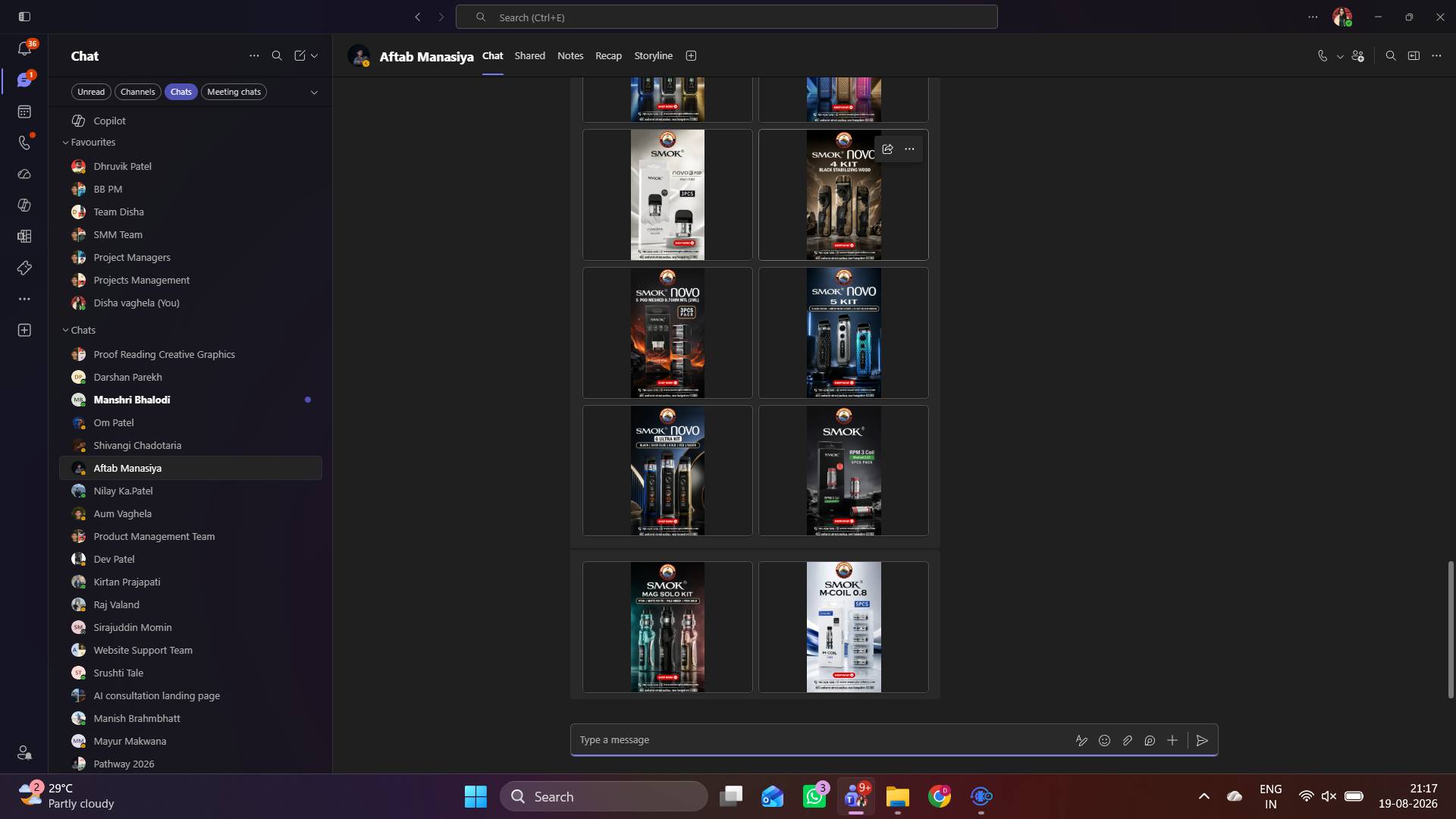Open the Activity bell in the sidebar
This screenshot has width=1456, height=819.
pos(24,49)
